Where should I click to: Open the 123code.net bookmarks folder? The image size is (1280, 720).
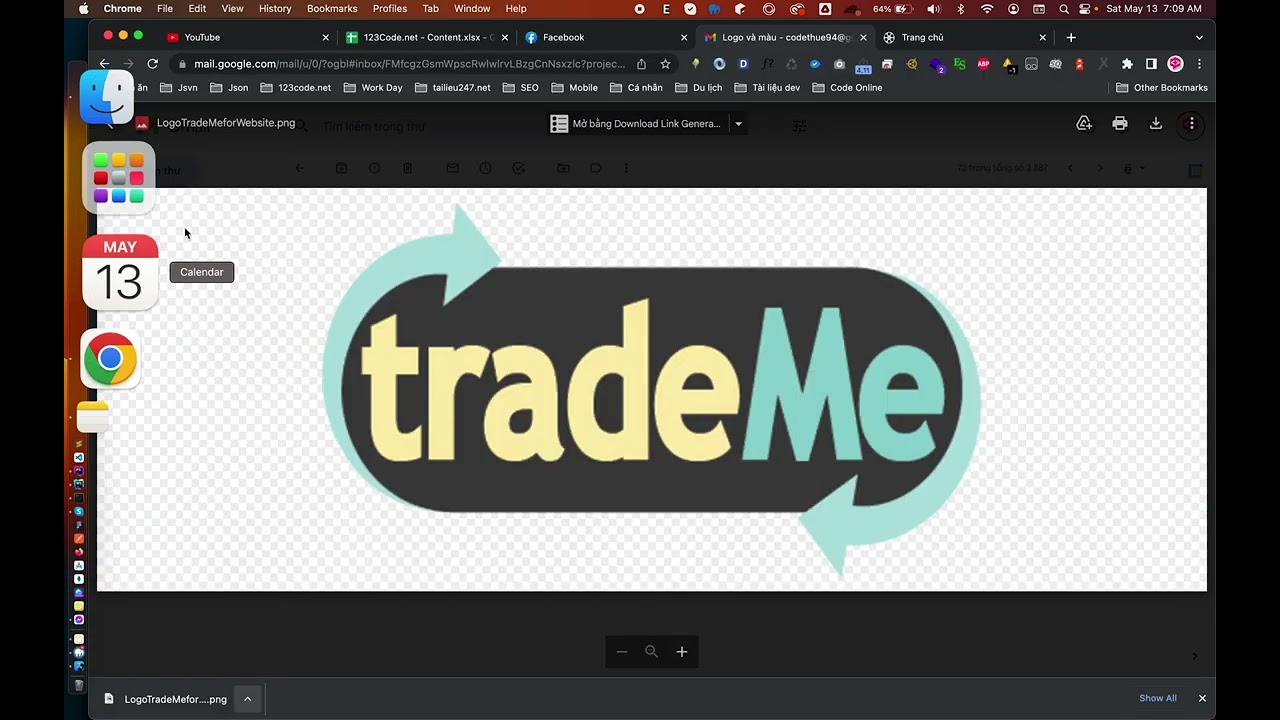tap(295, 87)
